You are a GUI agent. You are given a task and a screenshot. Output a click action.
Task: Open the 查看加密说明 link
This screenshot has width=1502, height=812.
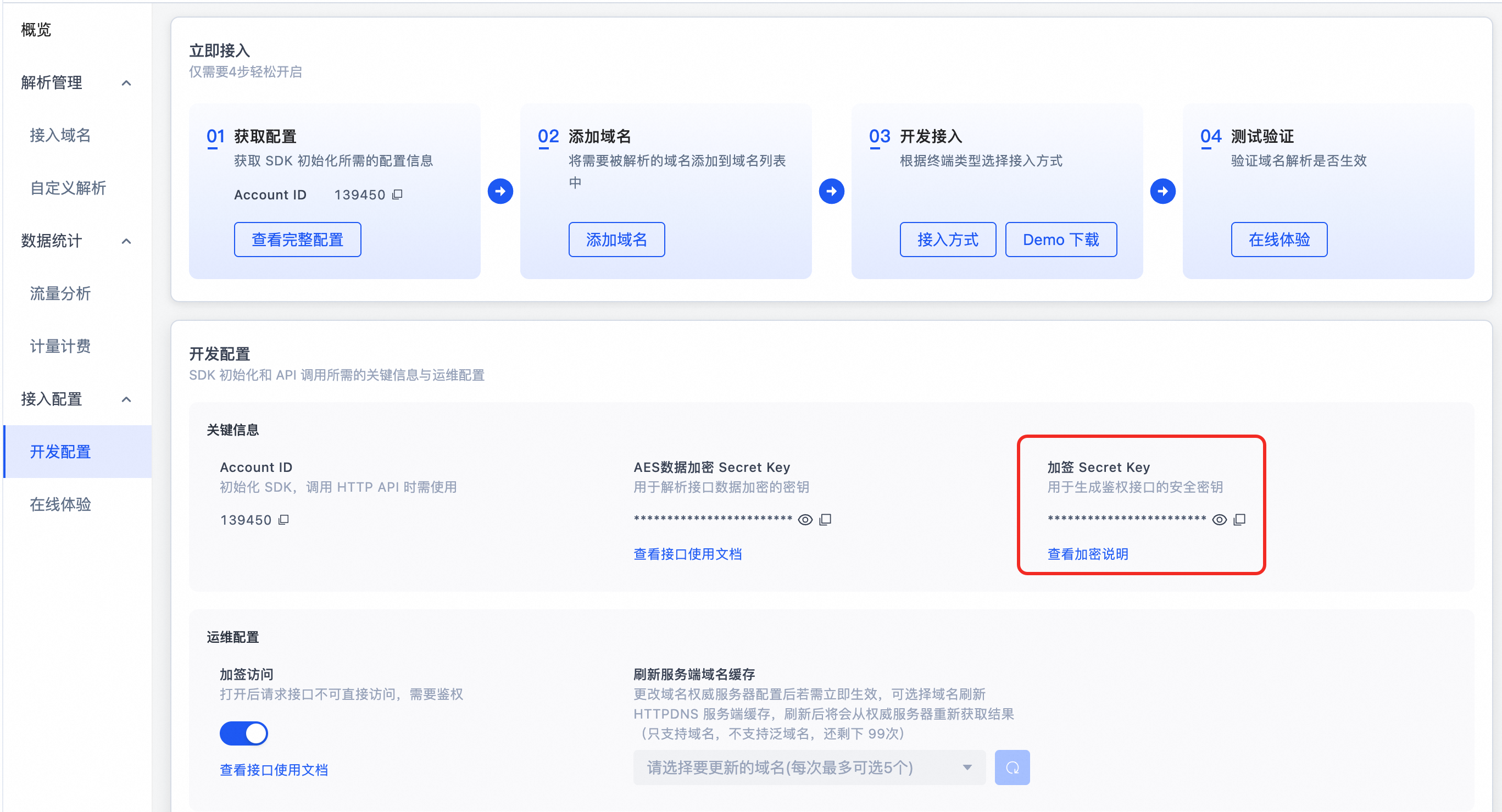[1087, 554]
